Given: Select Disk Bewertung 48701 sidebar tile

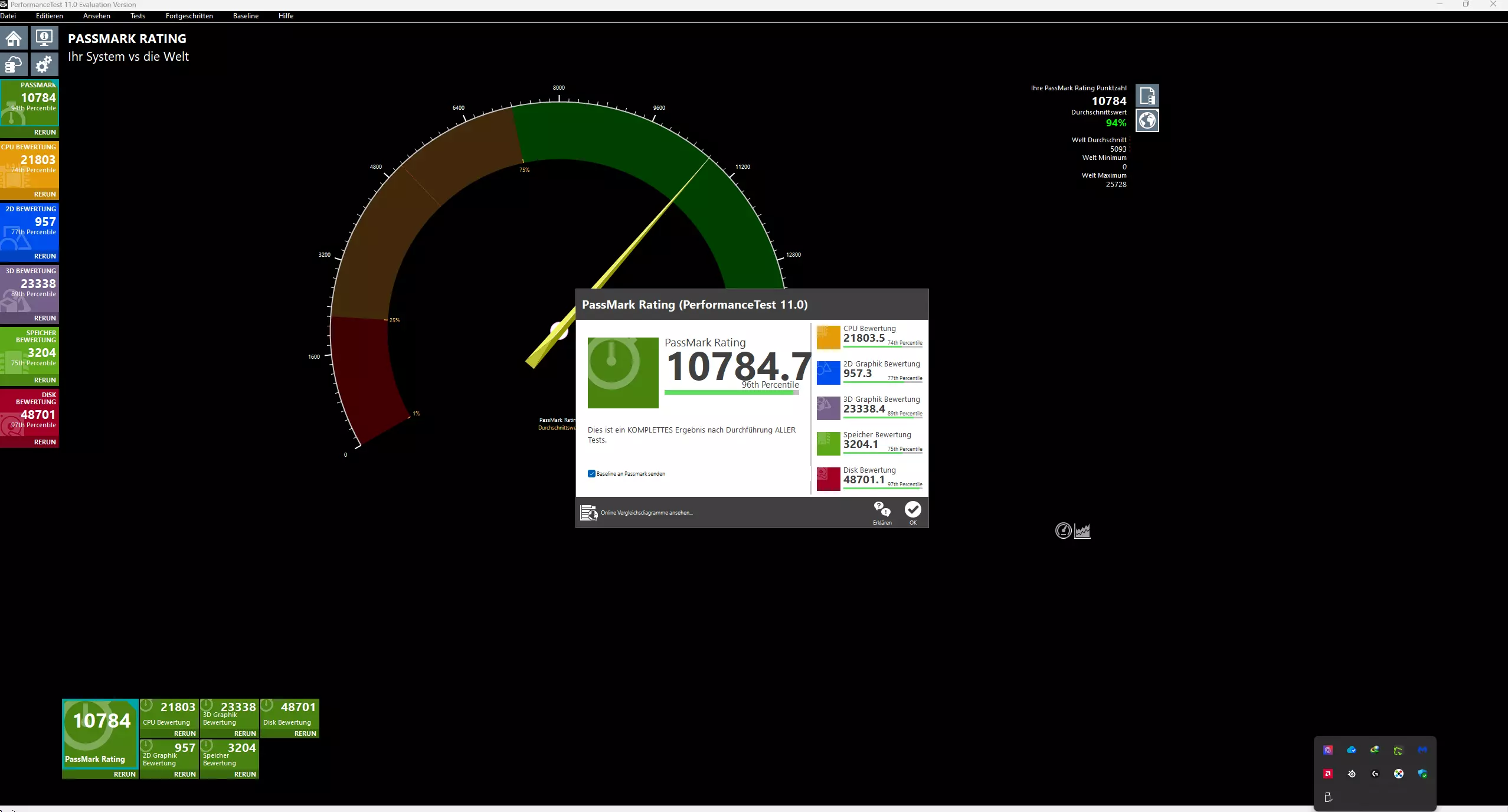Looking at the screenshot, I should point(30,413).
